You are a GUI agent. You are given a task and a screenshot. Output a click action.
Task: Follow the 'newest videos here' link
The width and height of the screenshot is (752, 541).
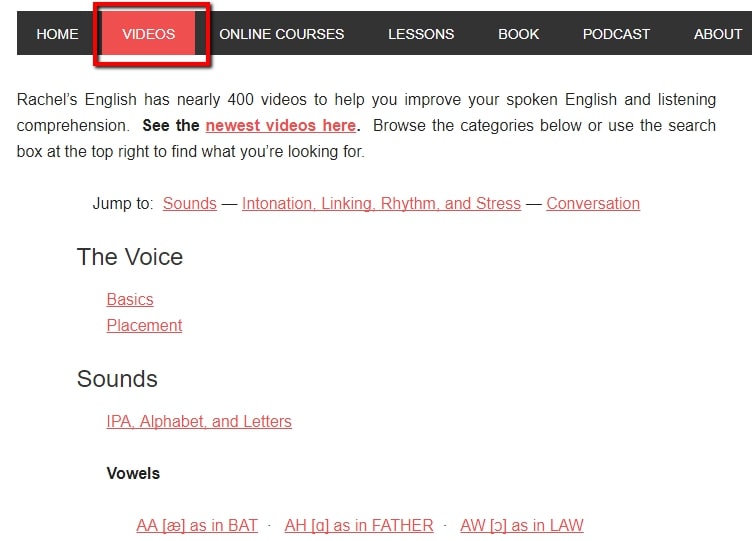tap(281, 125)
